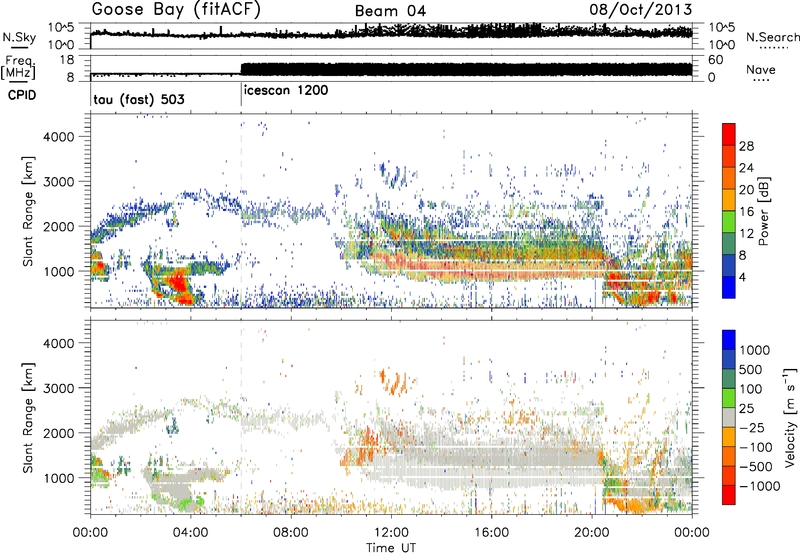Viewport: 800px width, 554px height.
Task: Click the 'Freq. [MHz]' label
Action: click(18, 67)
